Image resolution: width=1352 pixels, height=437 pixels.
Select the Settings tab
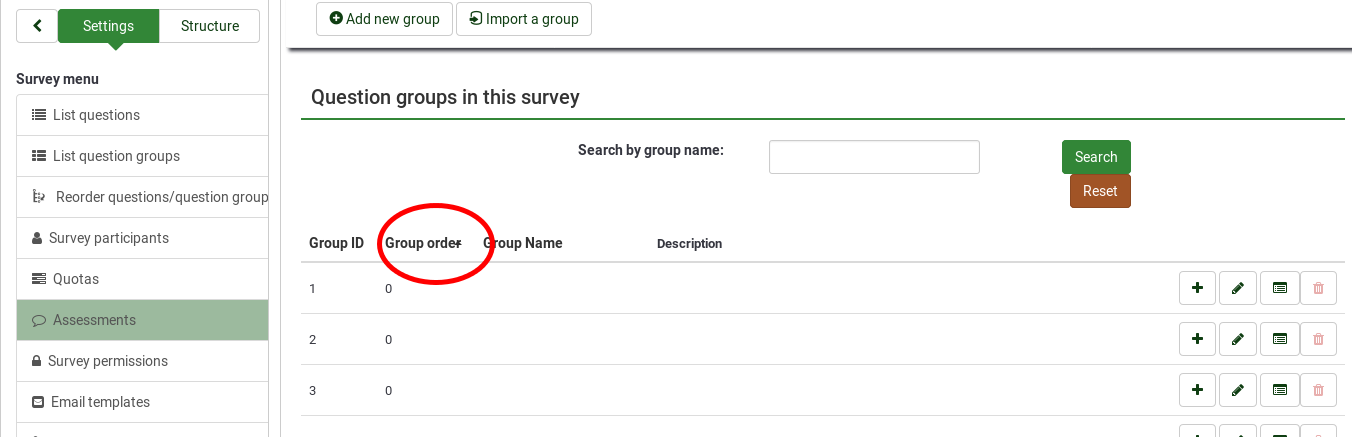[x=108, y=26]
